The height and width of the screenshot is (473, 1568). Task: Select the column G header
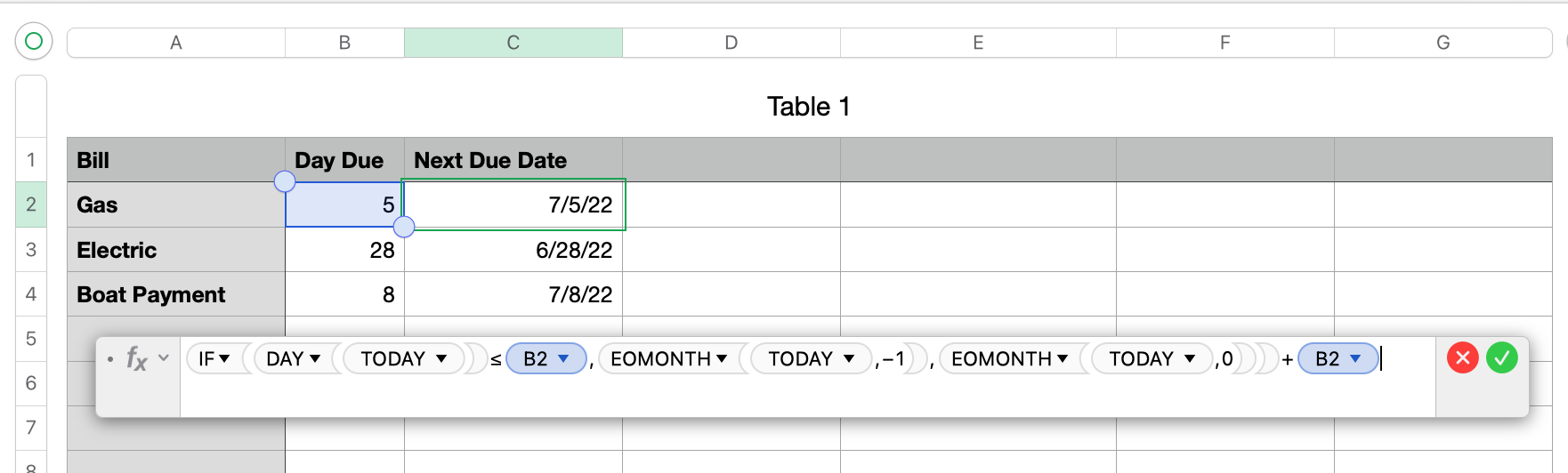pos(1443,43)
